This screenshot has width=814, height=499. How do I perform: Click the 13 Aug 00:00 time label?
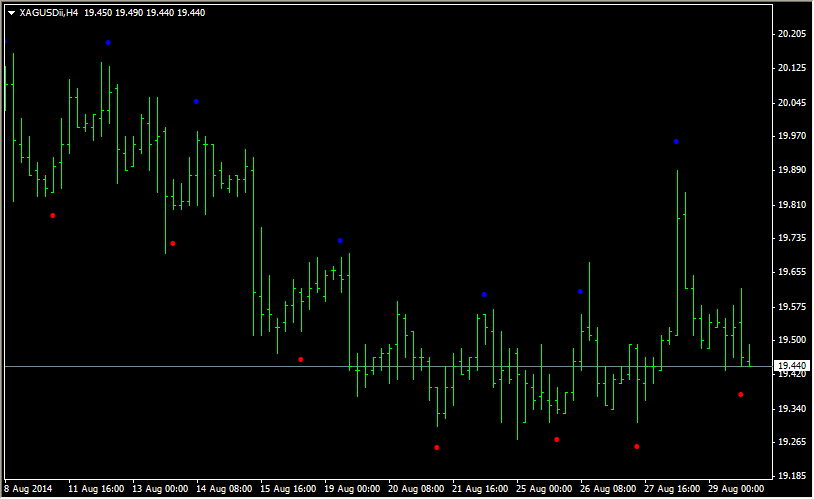(160, 489)
